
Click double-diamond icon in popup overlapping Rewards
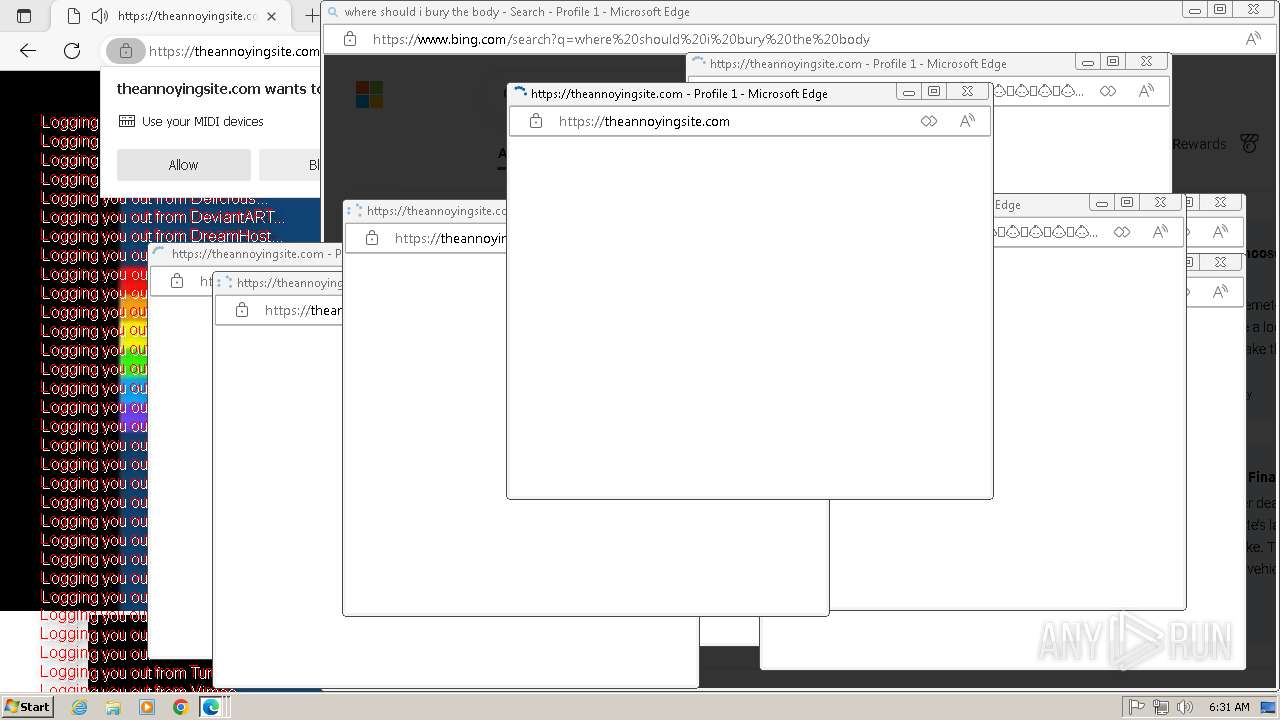[1108, 91]
